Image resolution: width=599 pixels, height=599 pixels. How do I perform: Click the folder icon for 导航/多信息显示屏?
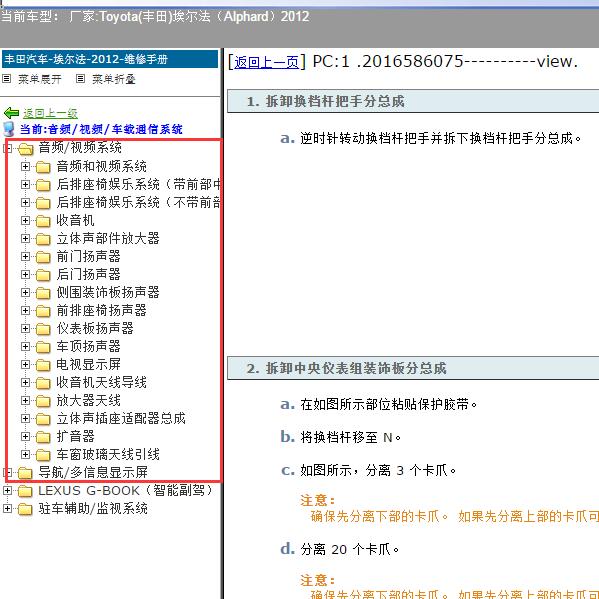[25, 473]
